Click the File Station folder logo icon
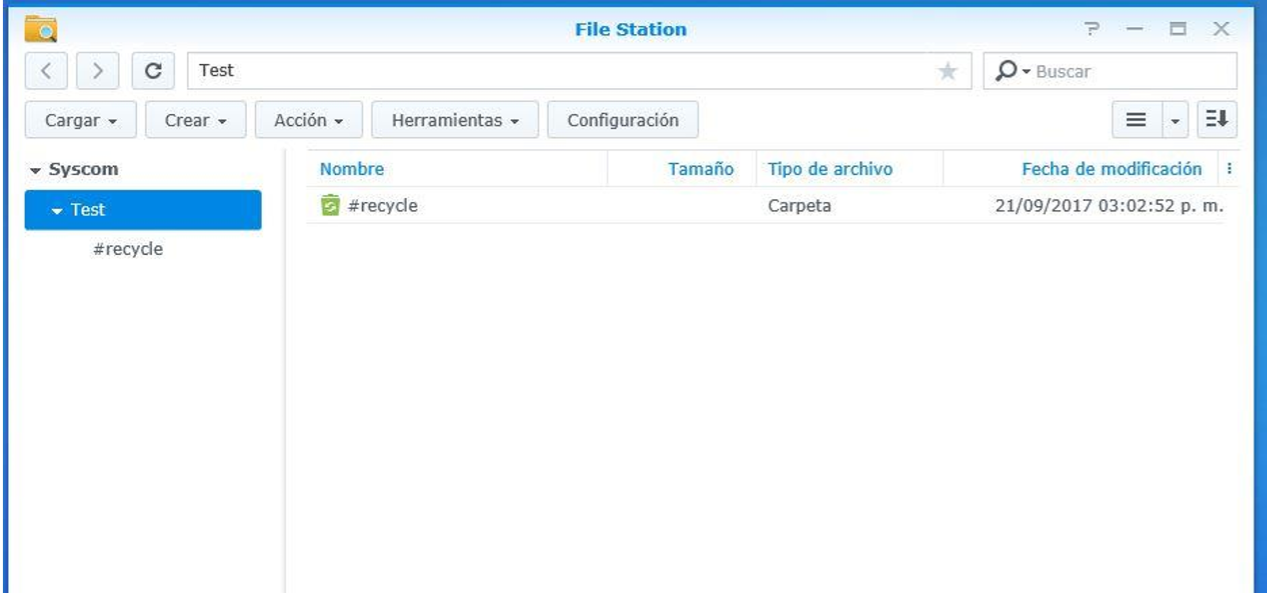 tap(41, 29)
